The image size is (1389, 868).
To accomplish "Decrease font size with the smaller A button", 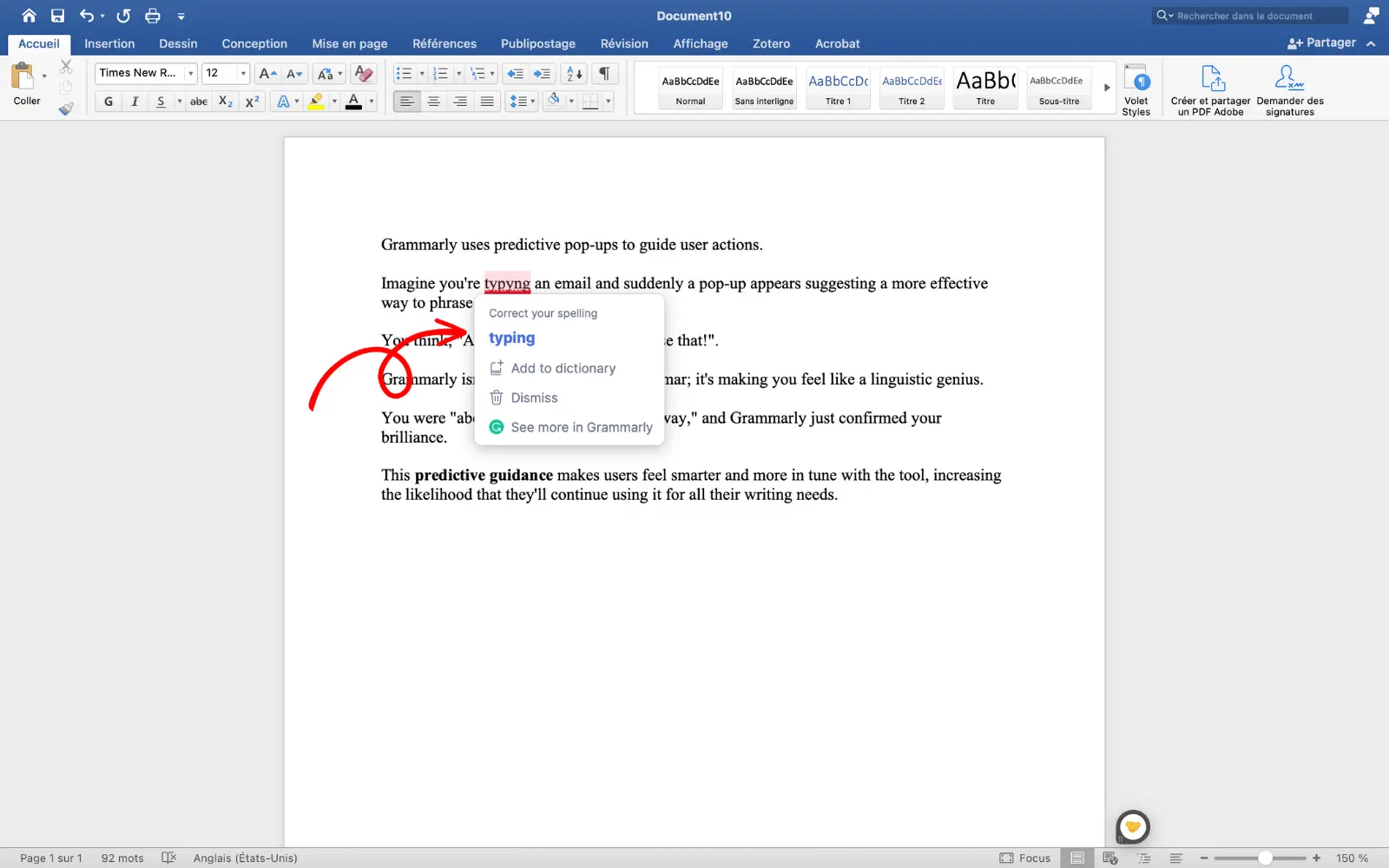I will pyautogui.click(x=294, y=73).
